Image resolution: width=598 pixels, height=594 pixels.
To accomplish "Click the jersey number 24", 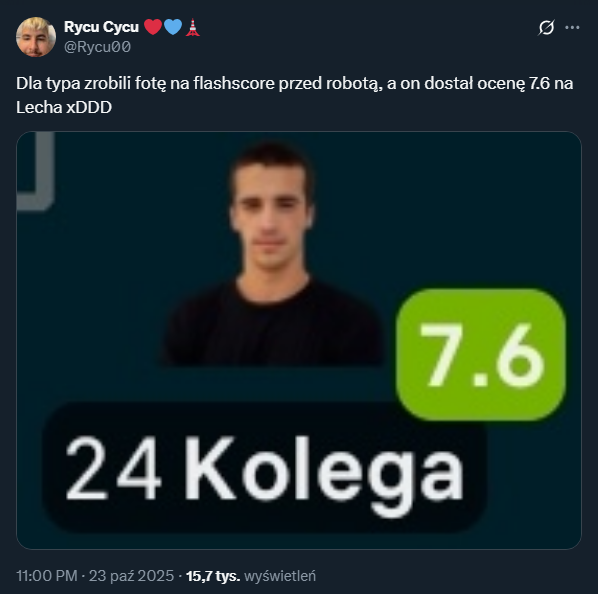I will tap(113, 467).
